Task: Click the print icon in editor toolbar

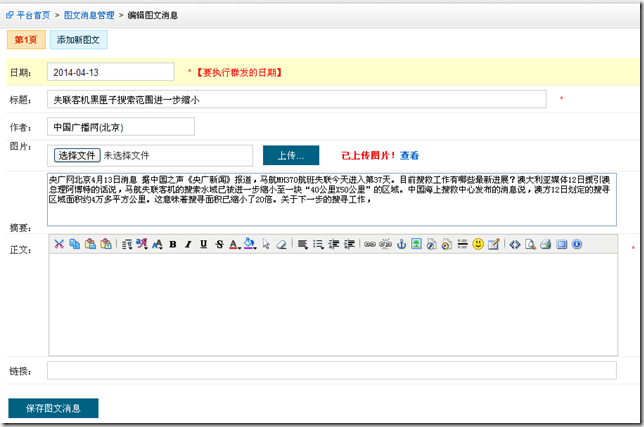Action: coord(545,244)
